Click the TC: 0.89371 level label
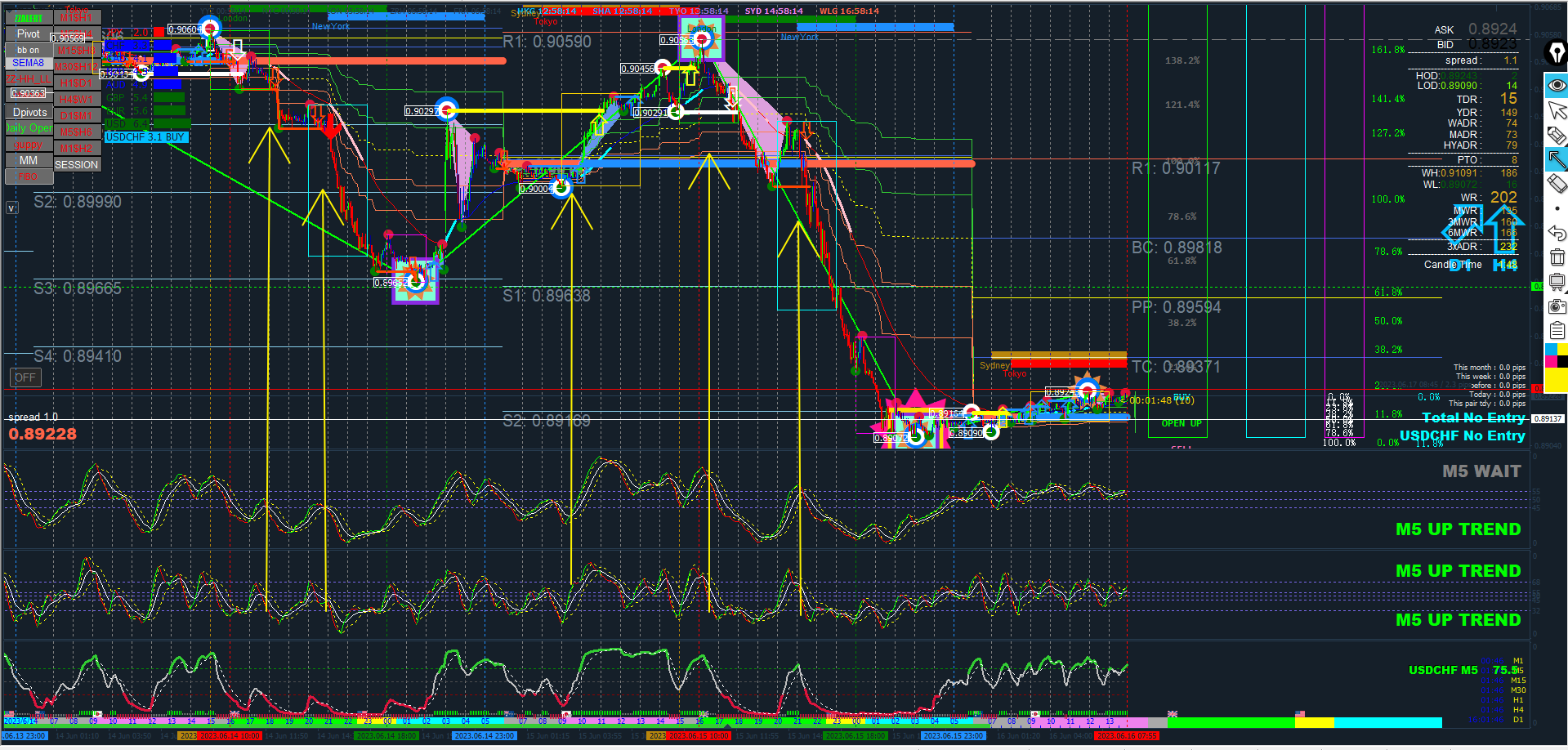This screenshot has height=750, width=1568. 1176,367
